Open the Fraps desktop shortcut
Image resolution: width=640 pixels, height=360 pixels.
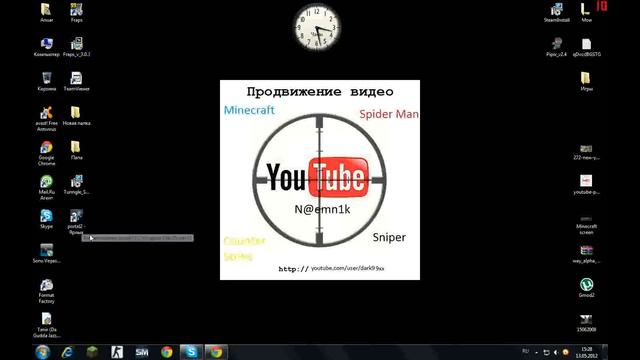[76, 12]
